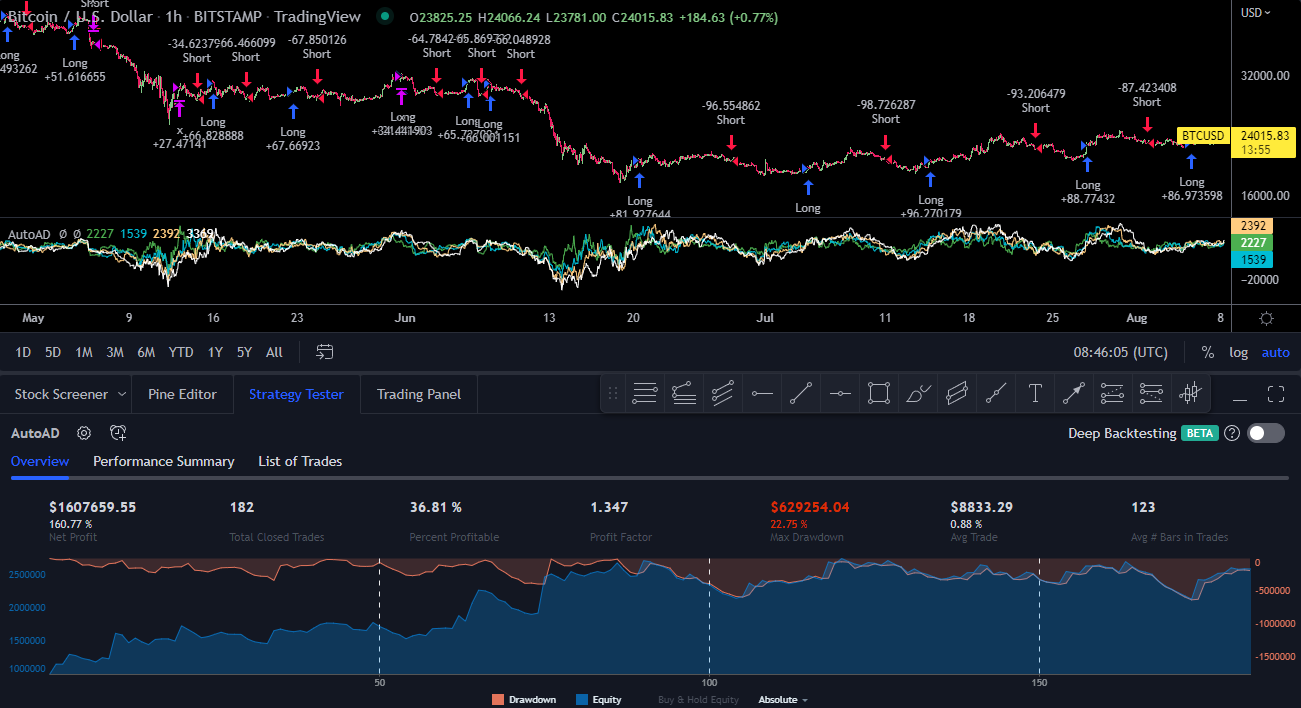
Task: Select the parallel channel drawing tool
Action: pos(723,394)
